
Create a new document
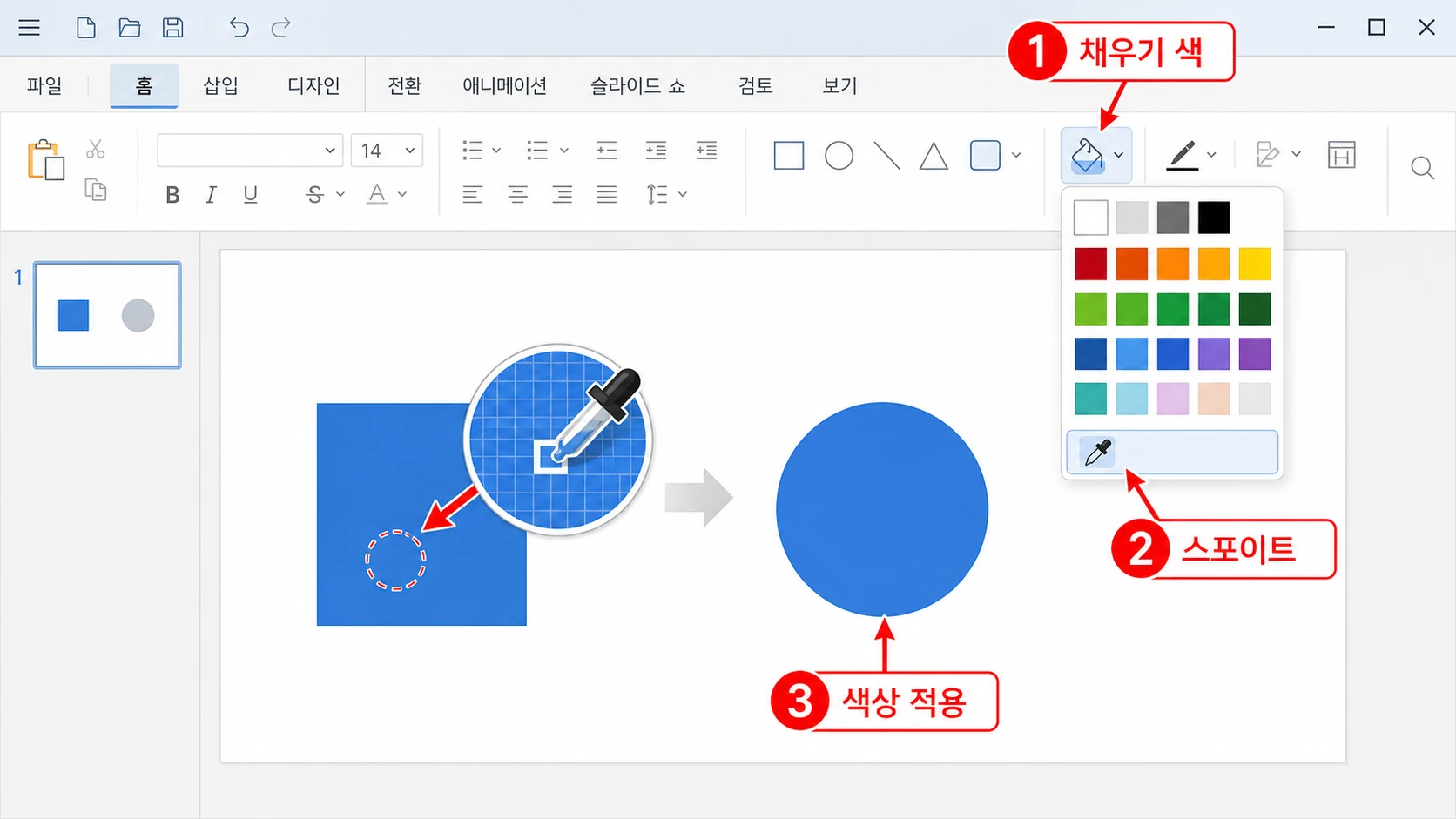86,28
